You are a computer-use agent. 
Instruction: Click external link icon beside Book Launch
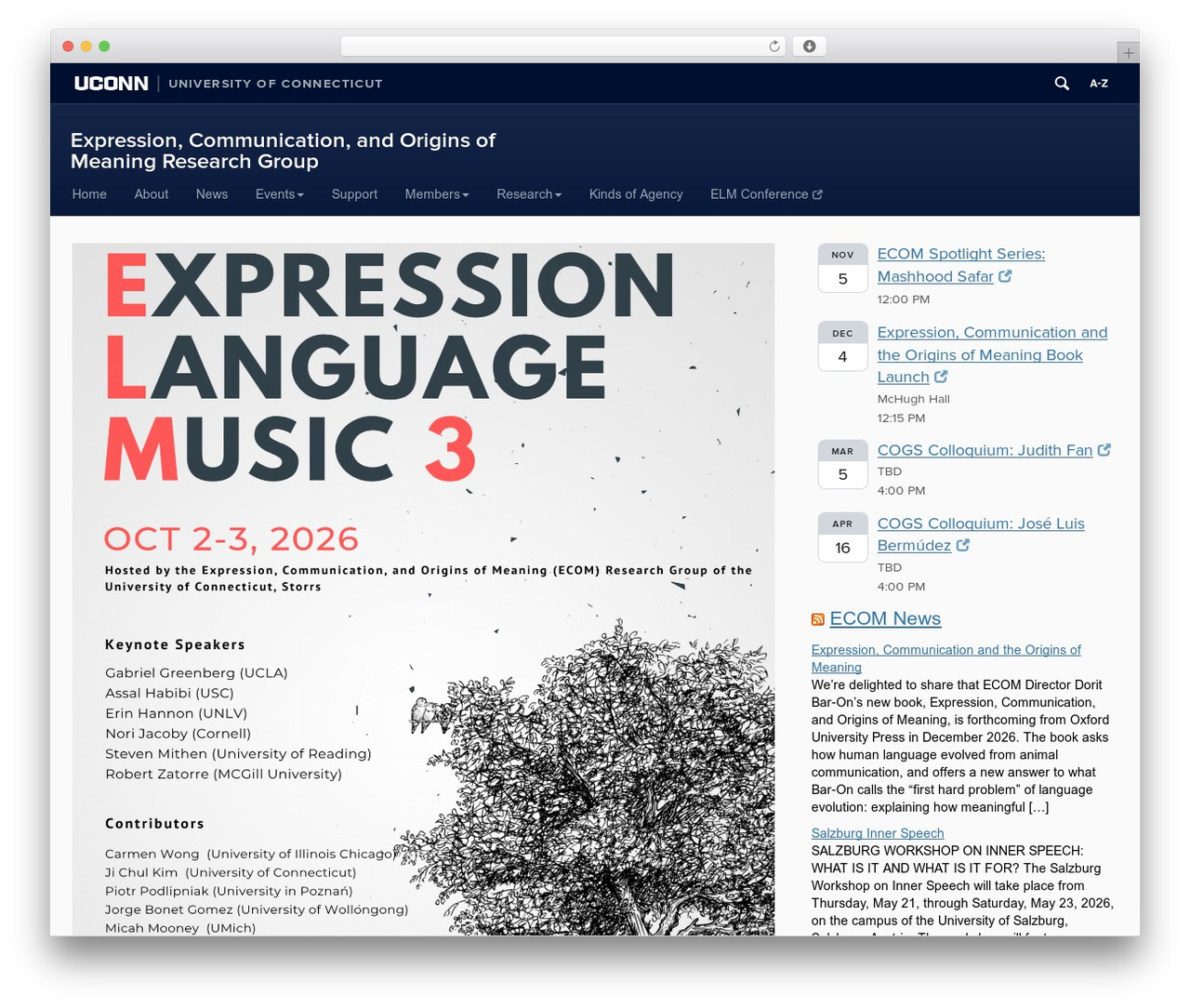coord(941,377)
